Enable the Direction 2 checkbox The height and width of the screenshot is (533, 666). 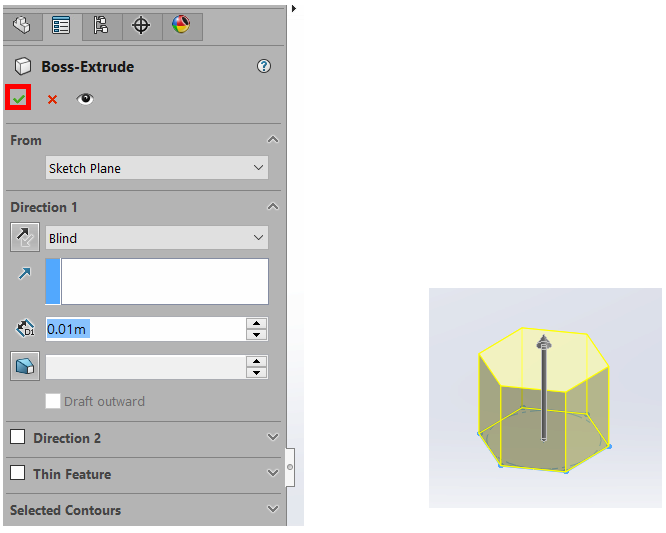[x=17, y=437]
